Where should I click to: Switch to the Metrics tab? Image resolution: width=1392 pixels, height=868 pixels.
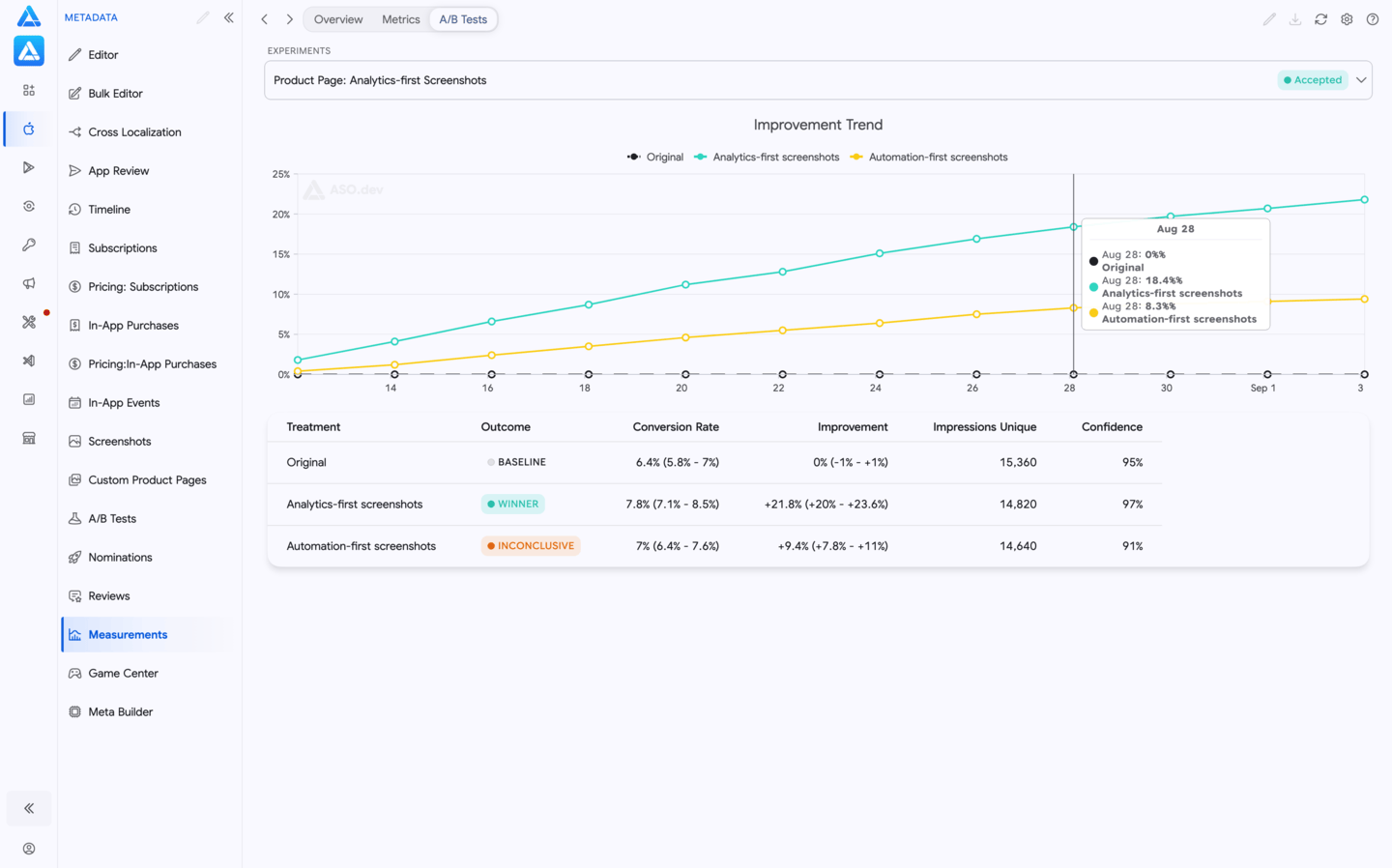click(x=400, y=19)
